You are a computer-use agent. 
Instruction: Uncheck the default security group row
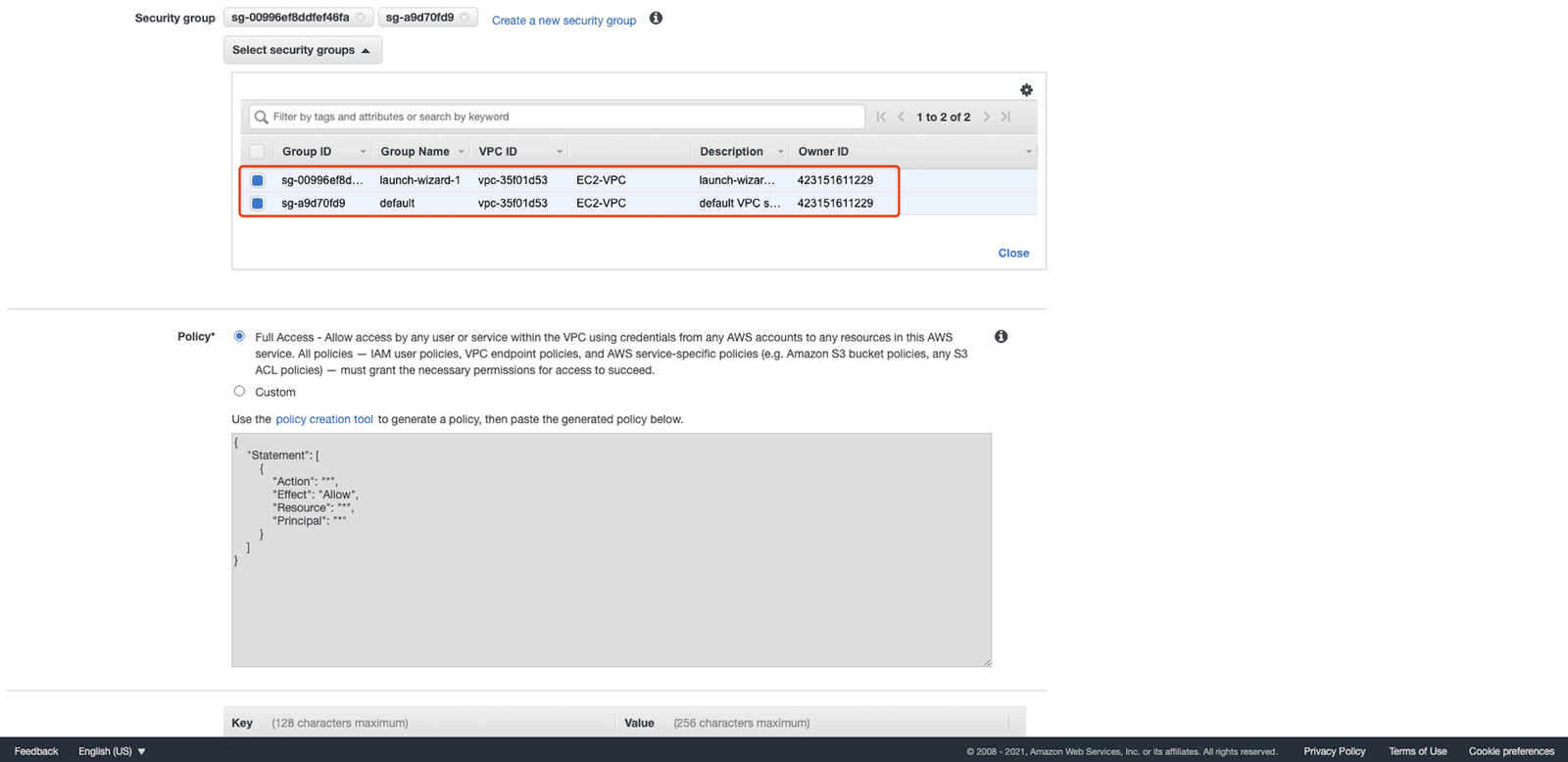(x=258, y=204)
